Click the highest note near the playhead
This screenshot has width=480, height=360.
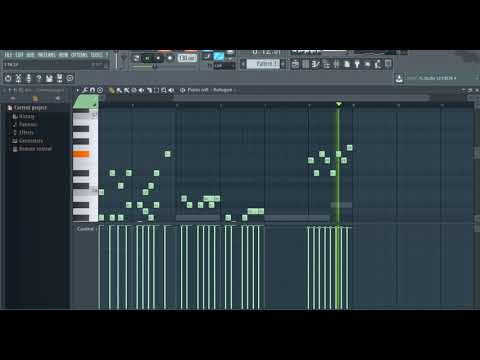[349, 148]
